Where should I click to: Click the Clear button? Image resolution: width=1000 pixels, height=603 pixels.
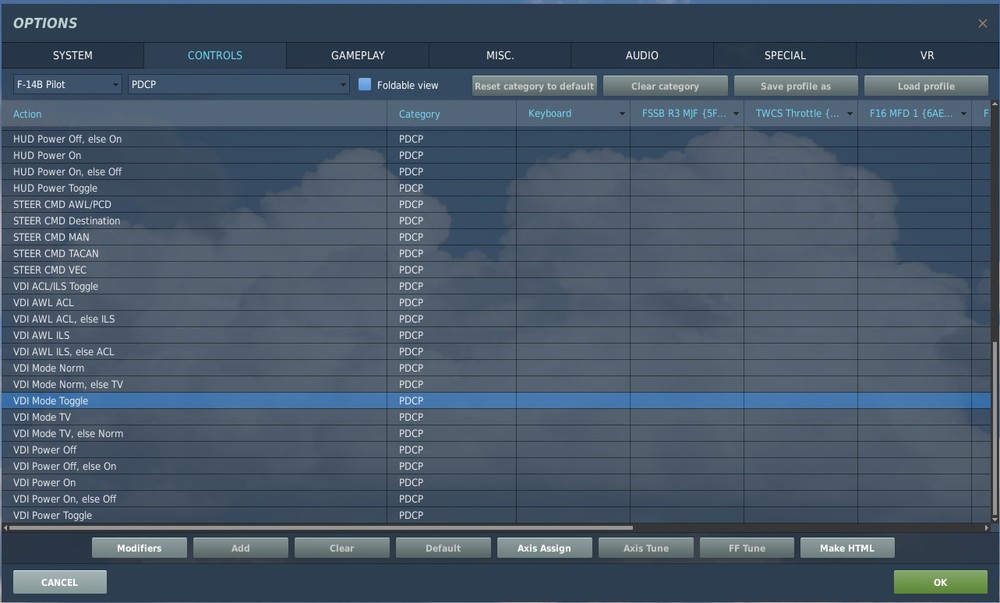coord(342,548)
